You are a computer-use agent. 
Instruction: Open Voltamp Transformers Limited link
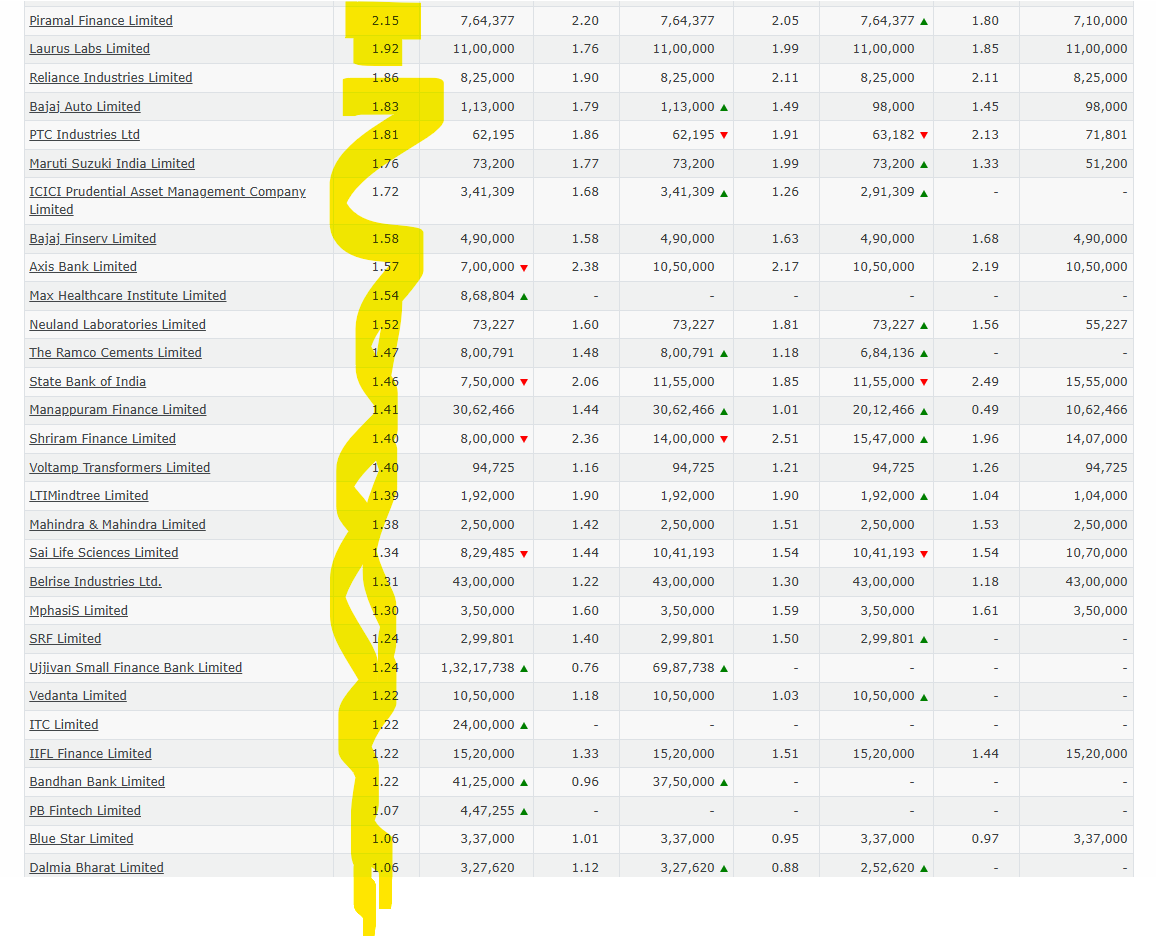click(x=119, y=467)
